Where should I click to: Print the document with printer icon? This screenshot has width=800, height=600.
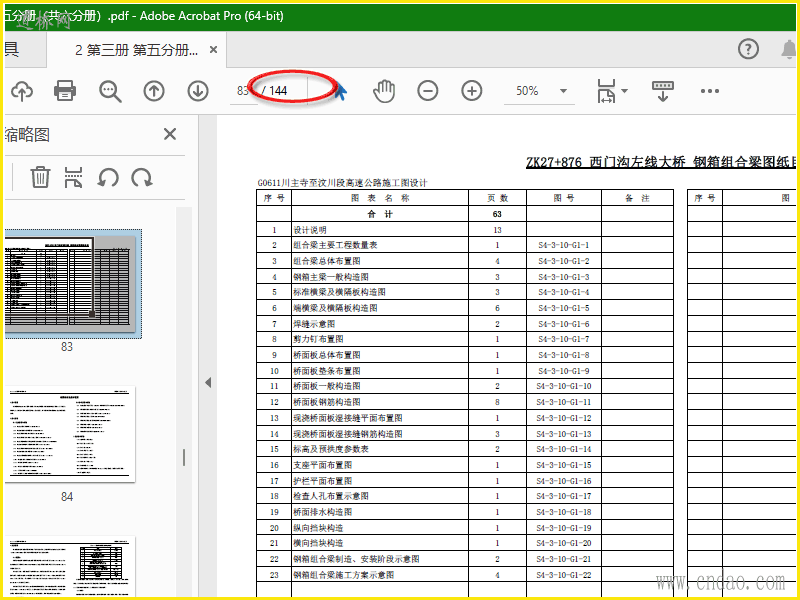pyautogui.click(x=65, y=91)
